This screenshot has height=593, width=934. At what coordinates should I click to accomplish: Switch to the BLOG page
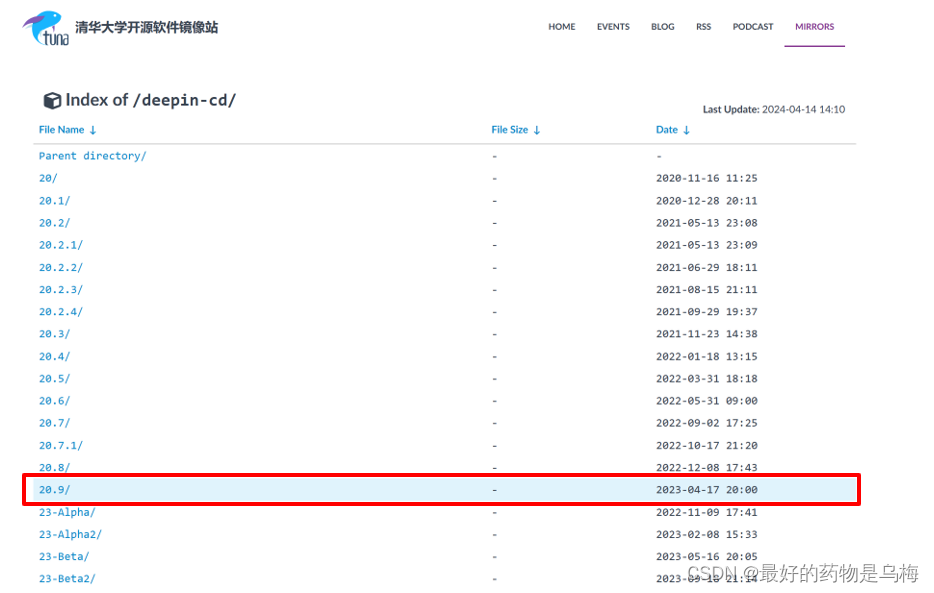click(662, 27)
